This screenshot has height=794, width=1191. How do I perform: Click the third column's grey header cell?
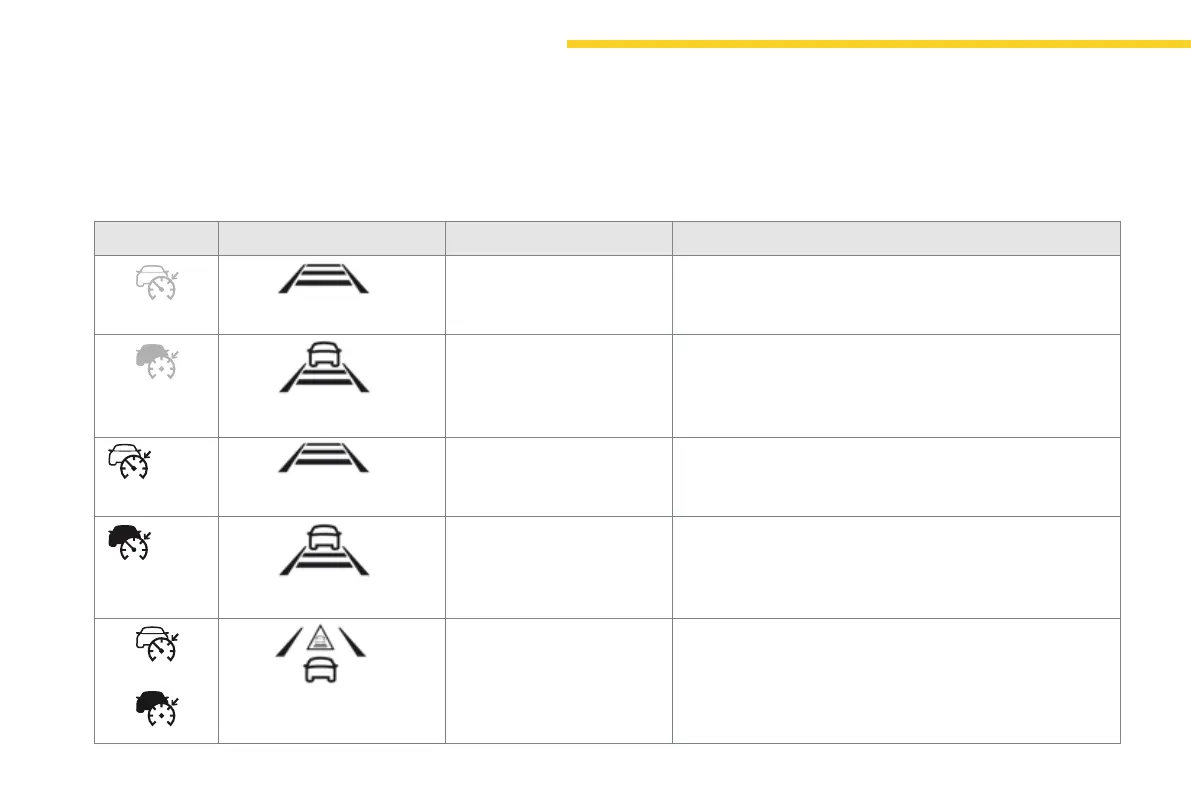tap(558, 238)
